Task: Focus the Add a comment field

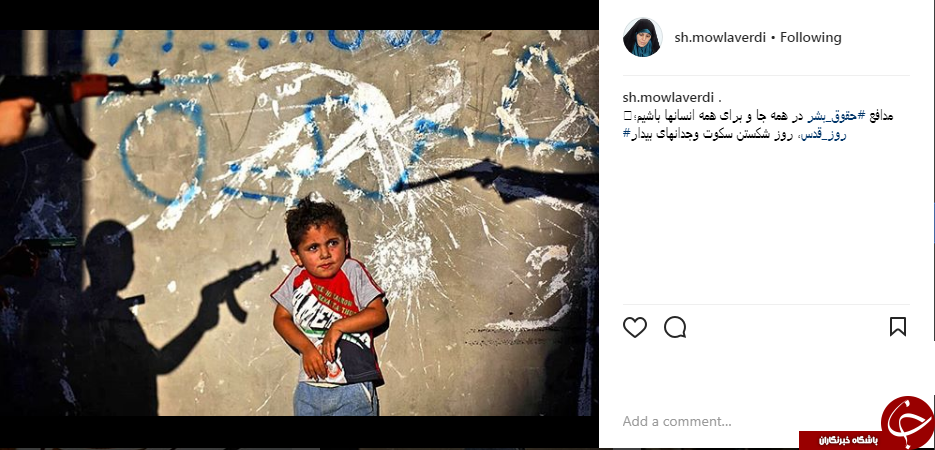Action: click(x=677, y=421)
